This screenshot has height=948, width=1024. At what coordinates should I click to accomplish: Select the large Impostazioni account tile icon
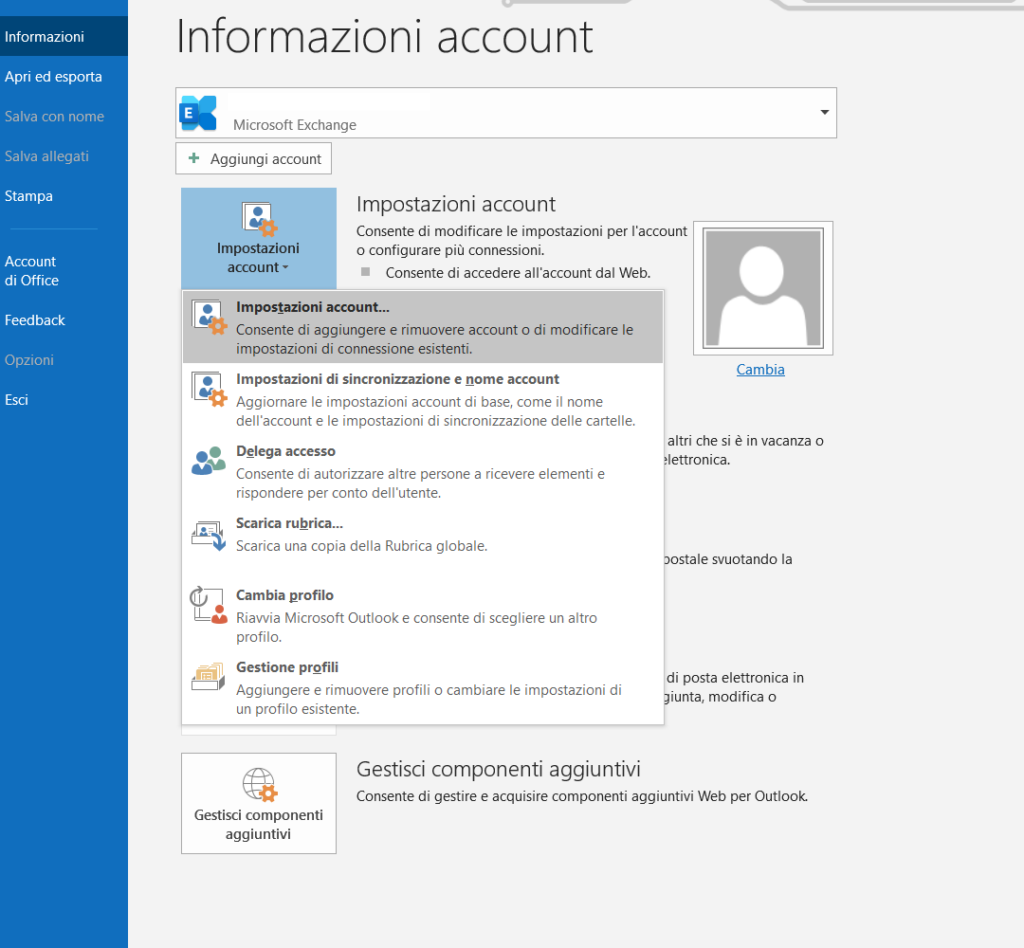tap(258, 217)
